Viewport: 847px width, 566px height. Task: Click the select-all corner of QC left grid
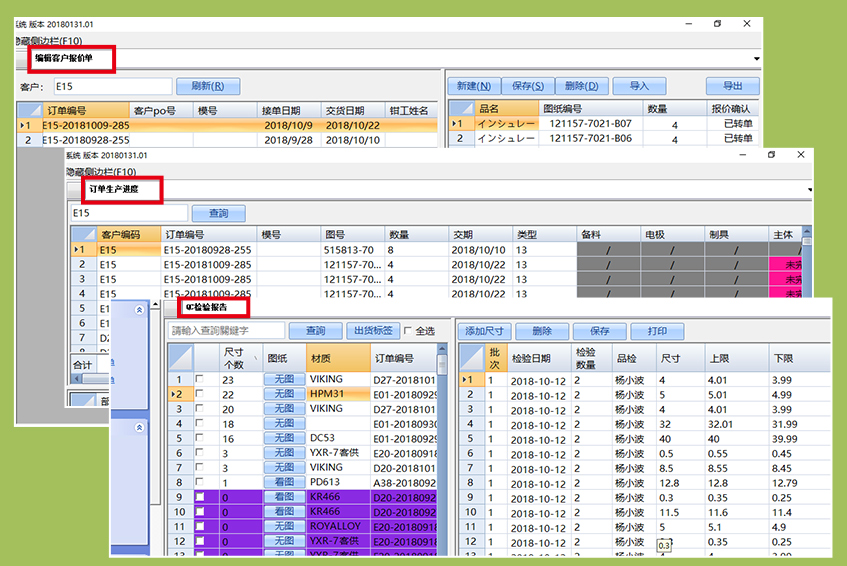coord(179,357)
